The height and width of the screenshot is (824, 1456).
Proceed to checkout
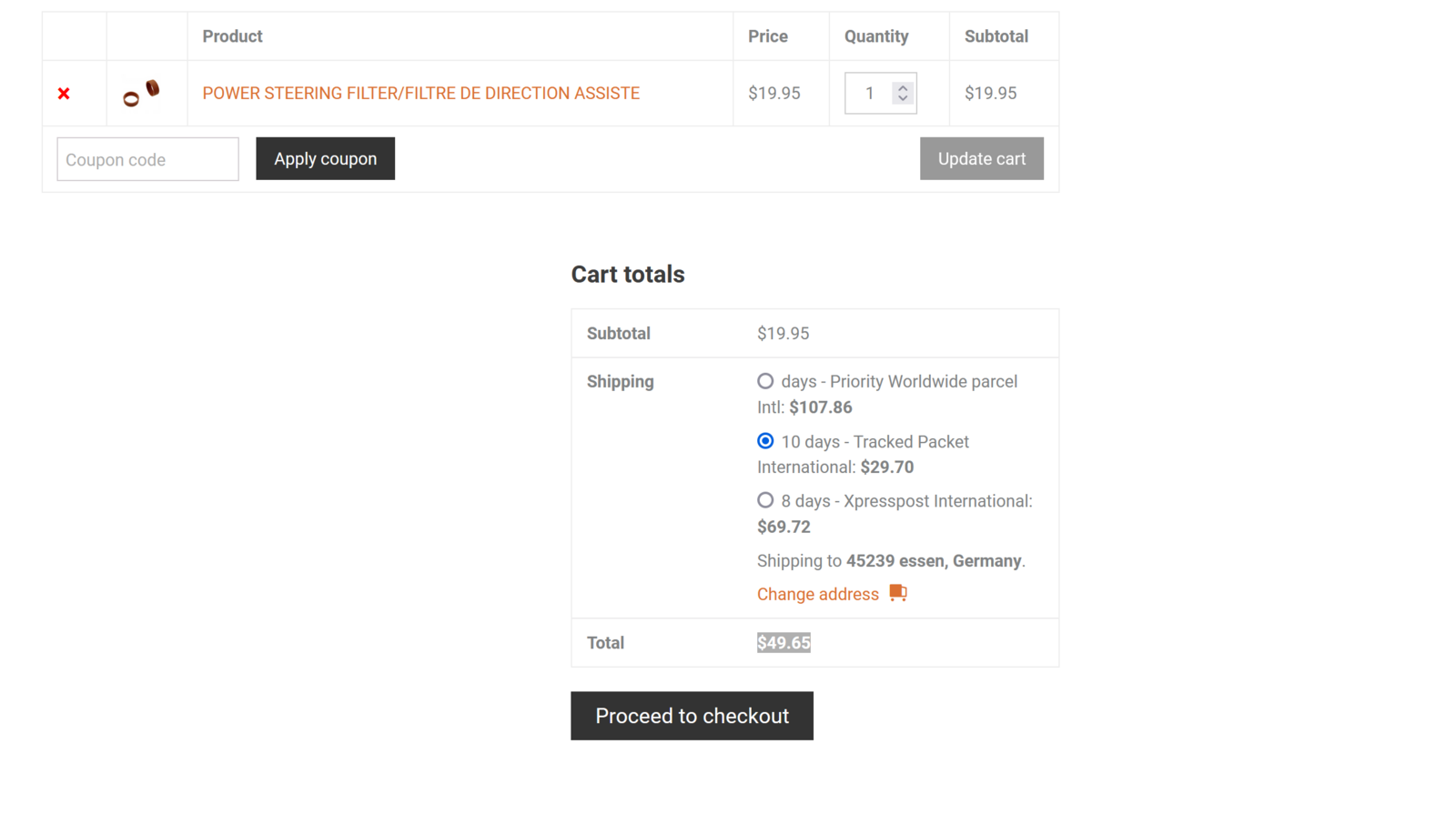point(692,716)
